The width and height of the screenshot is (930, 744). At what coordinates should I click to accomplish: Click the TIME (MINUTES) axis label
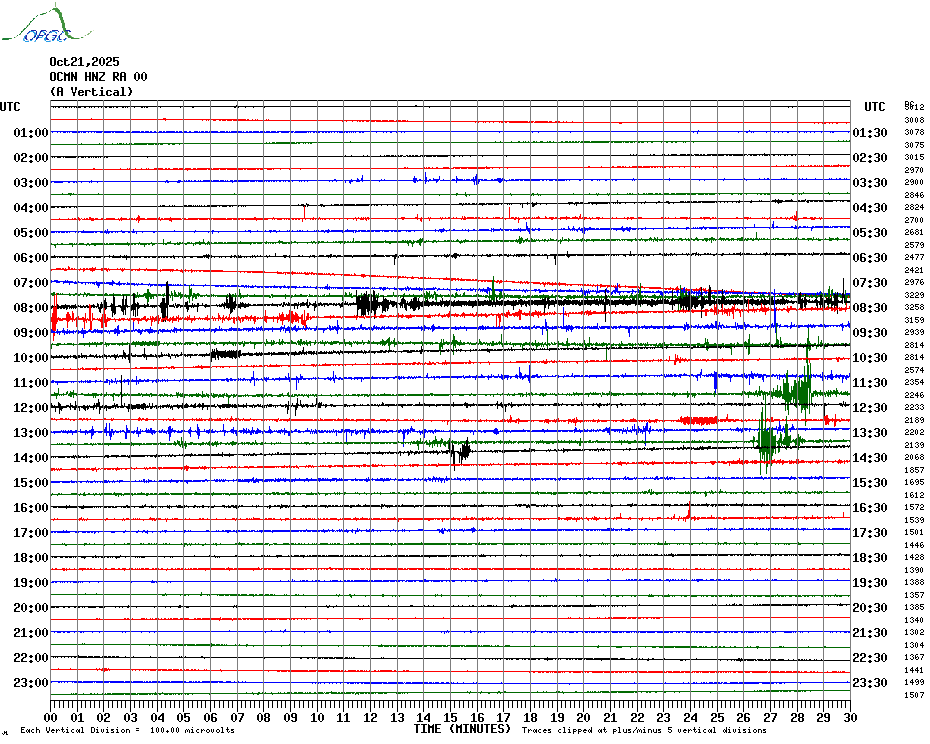click(x=463, y=729)
